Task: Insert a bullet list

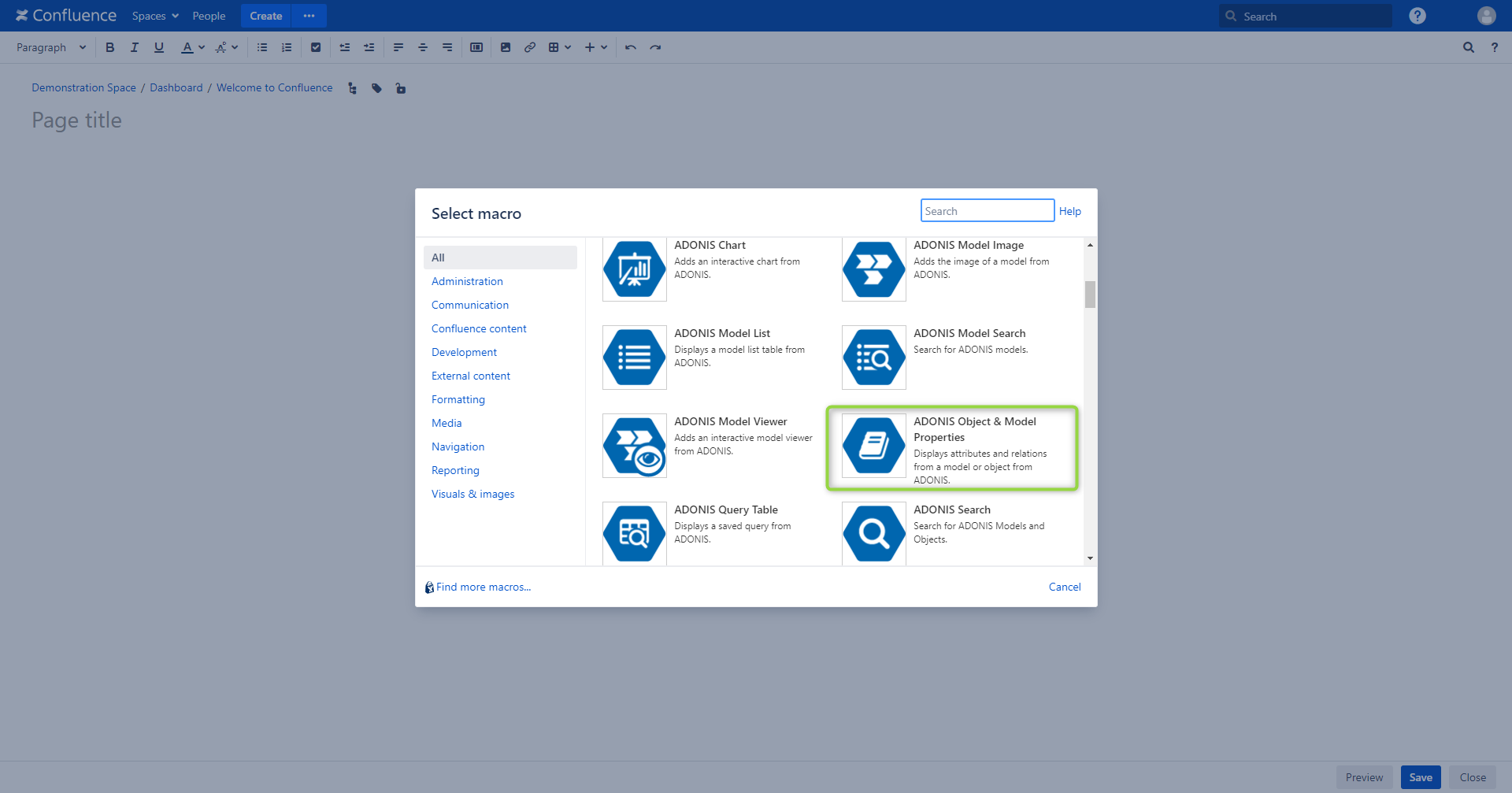Action: (x=262, y=47)
